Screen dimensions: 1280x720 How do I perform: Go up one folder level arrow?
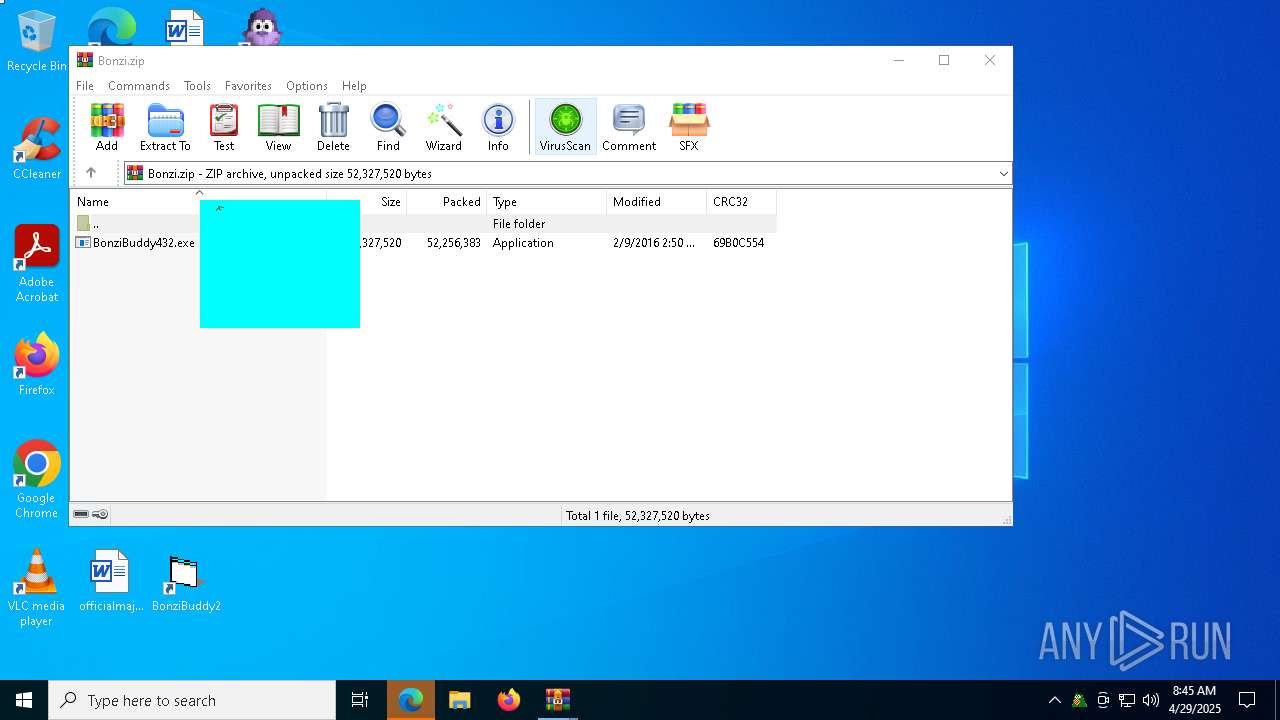coord(91,173)
